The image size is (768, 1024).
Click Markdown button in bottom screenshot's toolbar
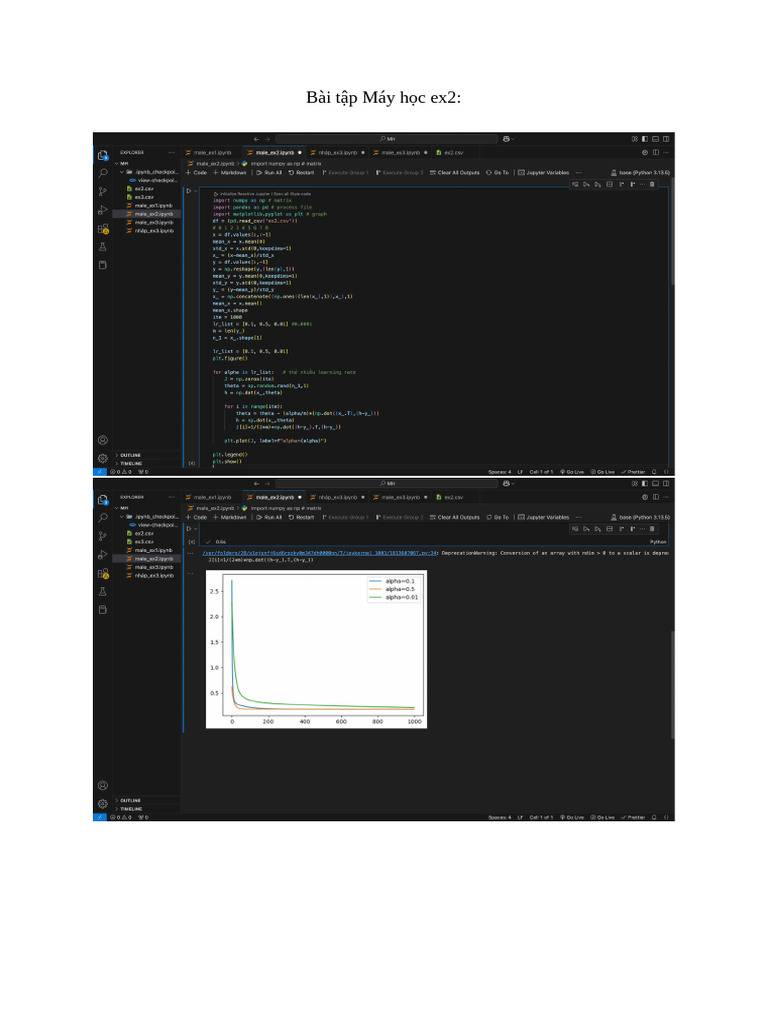pos(229,517)
